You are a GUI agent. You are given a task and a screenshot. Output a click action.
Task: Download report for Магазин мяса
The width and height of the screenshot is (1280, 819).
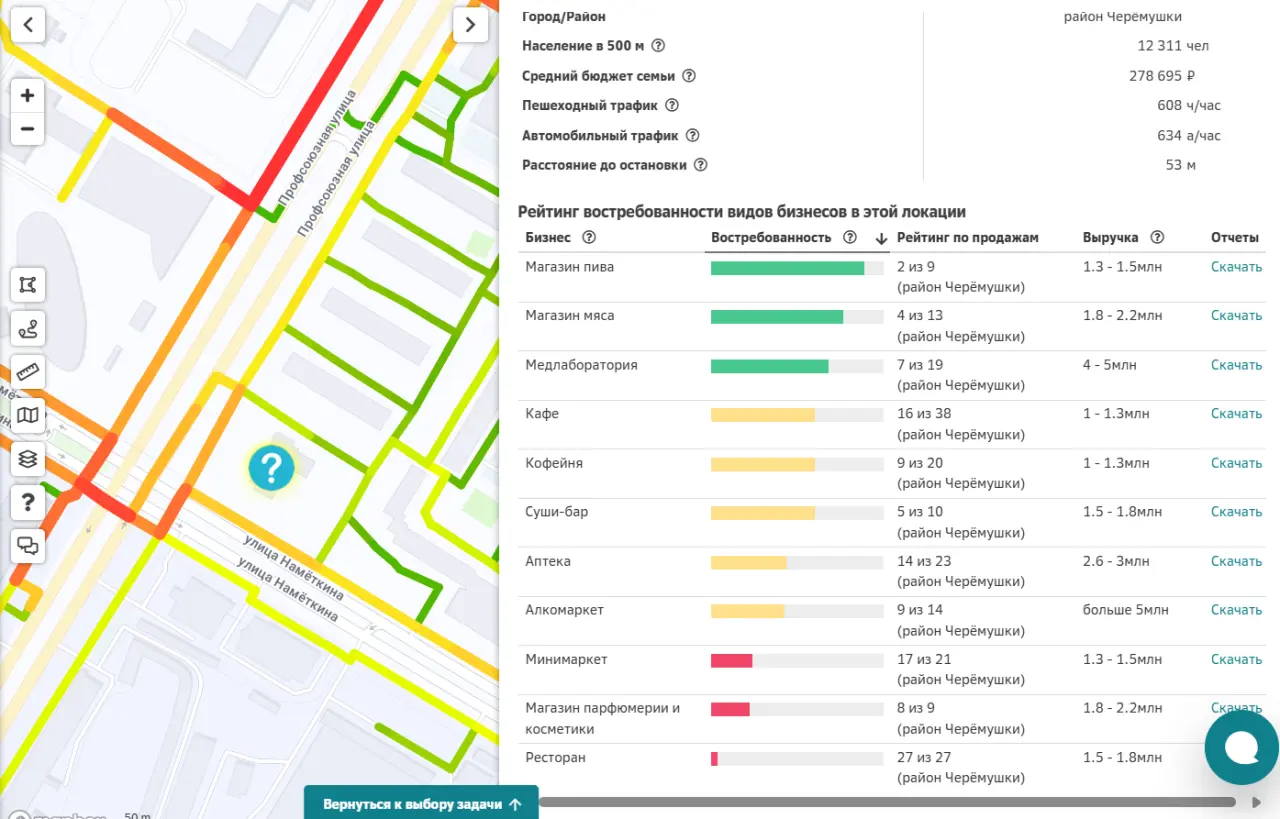click(x=1236, y=315)
